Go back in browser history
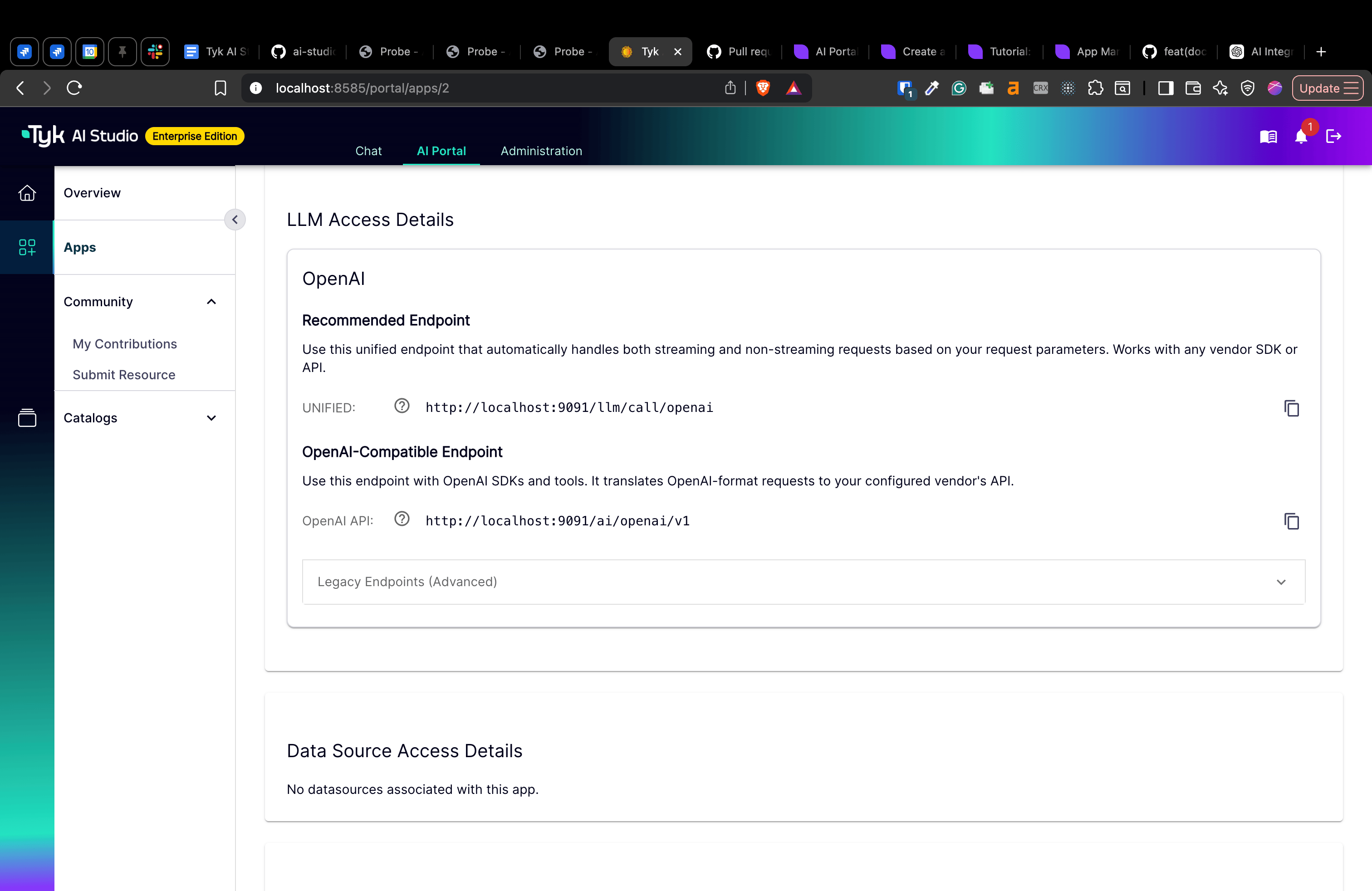 tap(20, 88)
